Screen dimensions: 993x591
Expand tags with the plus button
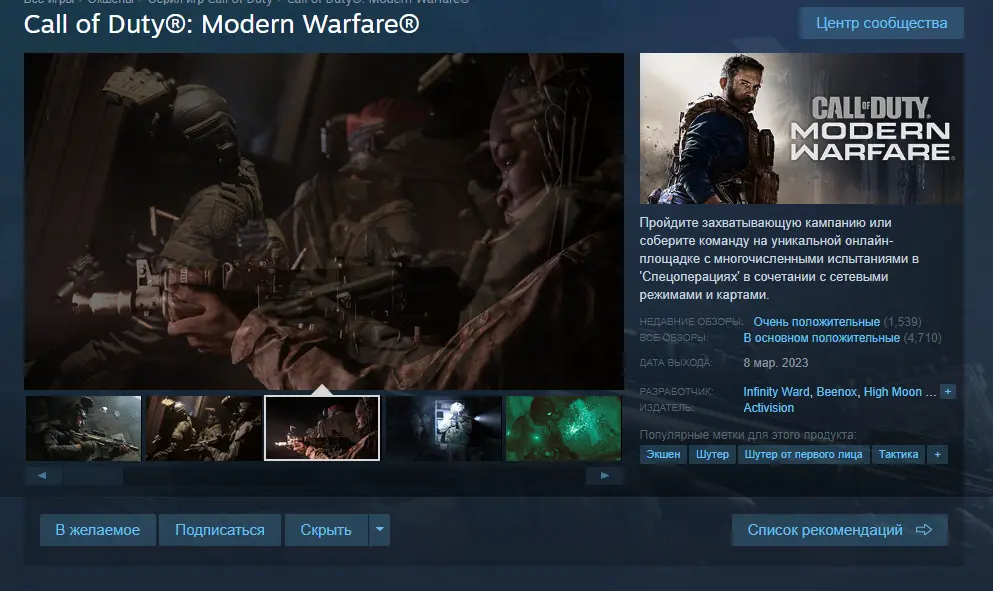[937, 454]
